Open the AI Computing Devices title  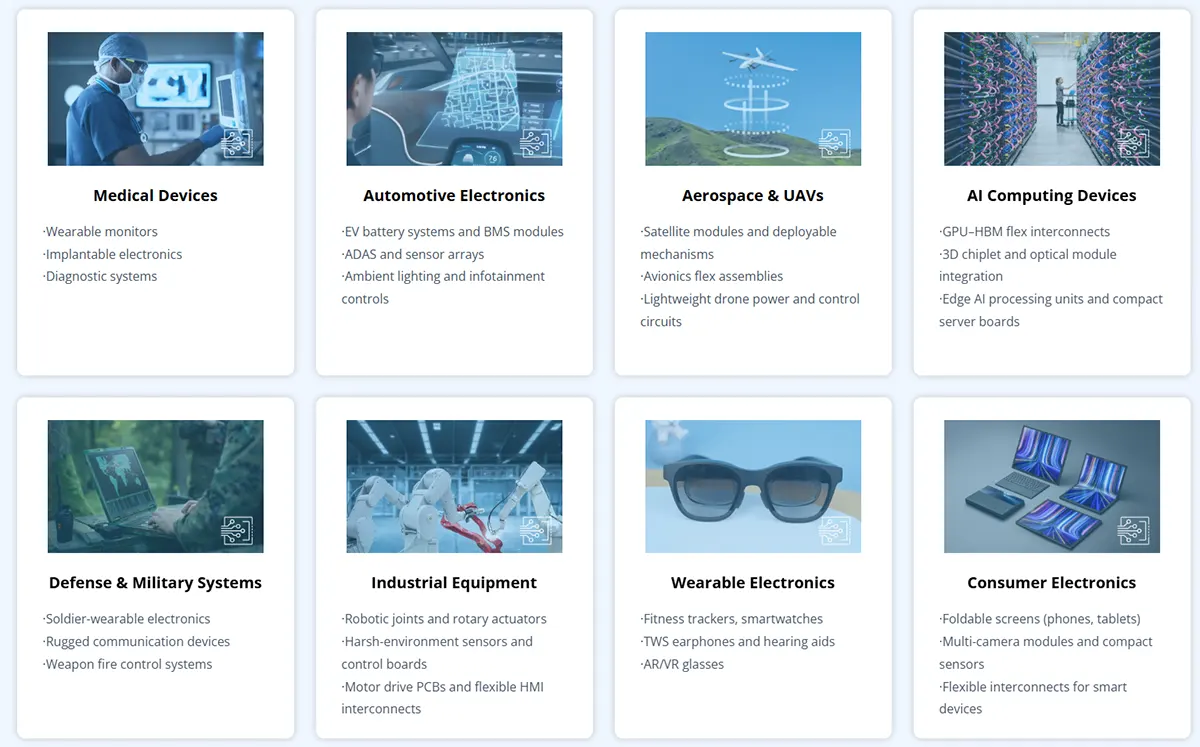pyautogui.click(x=1052, y=196)
